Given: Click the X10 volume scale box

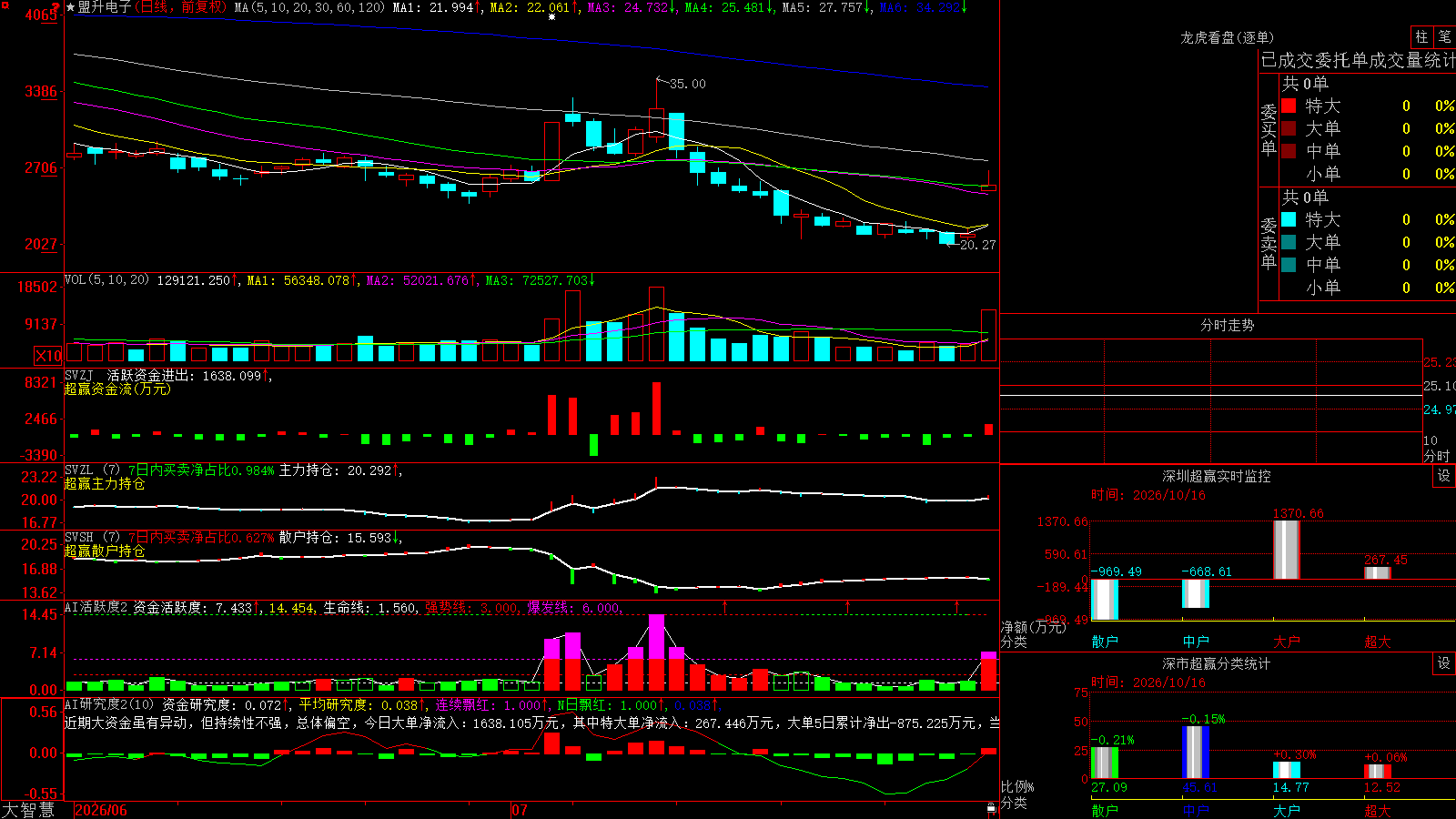Looking at the screenshot, I should (x=48, y=356).
